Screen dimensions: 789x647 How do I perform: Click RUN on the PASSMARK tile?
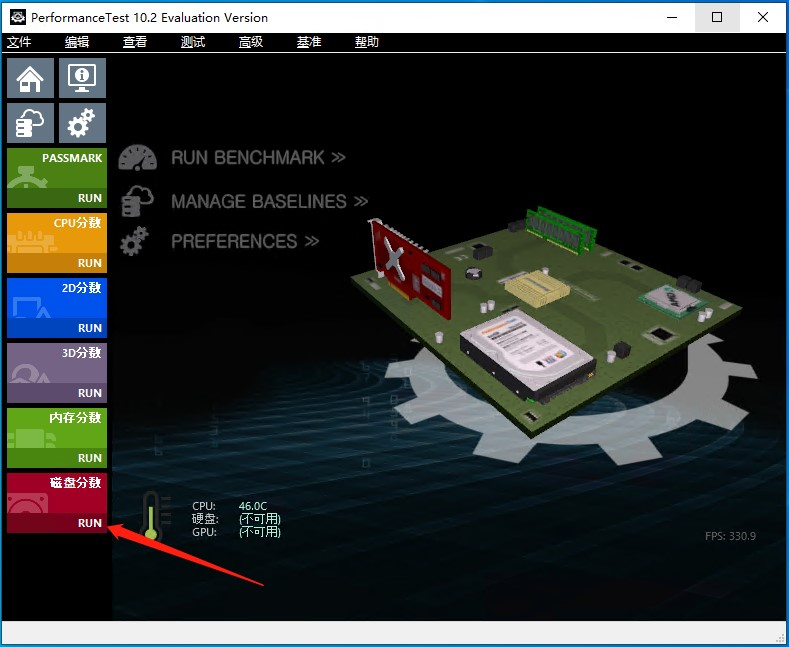coord(90,198)
